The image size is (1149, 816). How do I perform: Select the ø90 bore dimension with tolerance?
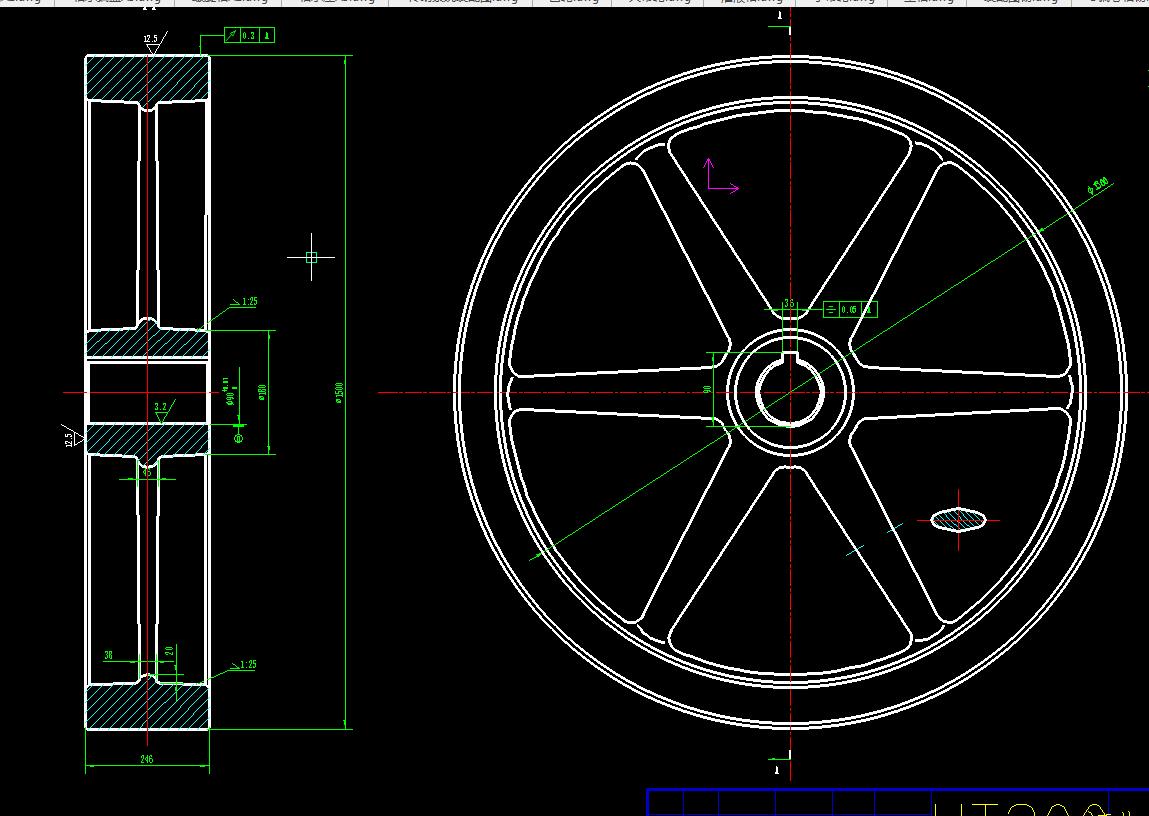pyautogui.click(x=229, y=392)
